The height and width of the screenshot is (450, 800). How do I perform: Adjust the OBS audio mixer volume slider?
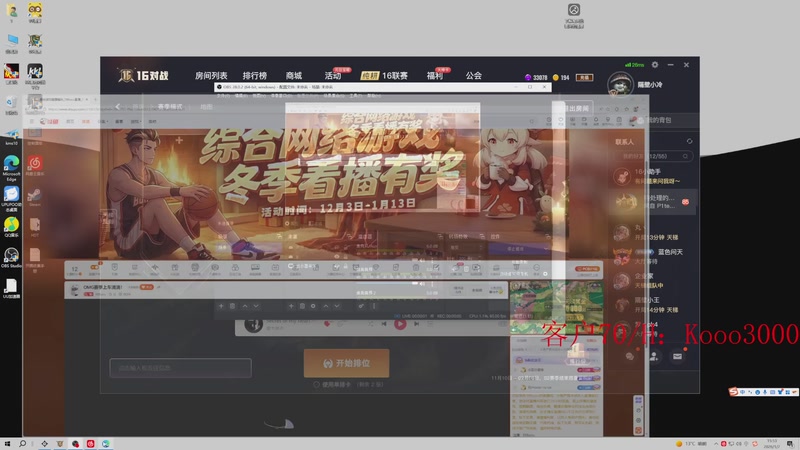tap(388, 283)
